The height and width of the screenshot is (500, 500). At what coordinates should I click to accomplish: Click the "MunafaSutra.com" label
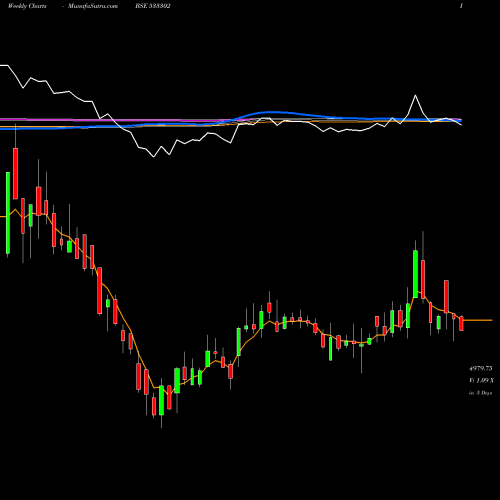[x=93, y=6]
